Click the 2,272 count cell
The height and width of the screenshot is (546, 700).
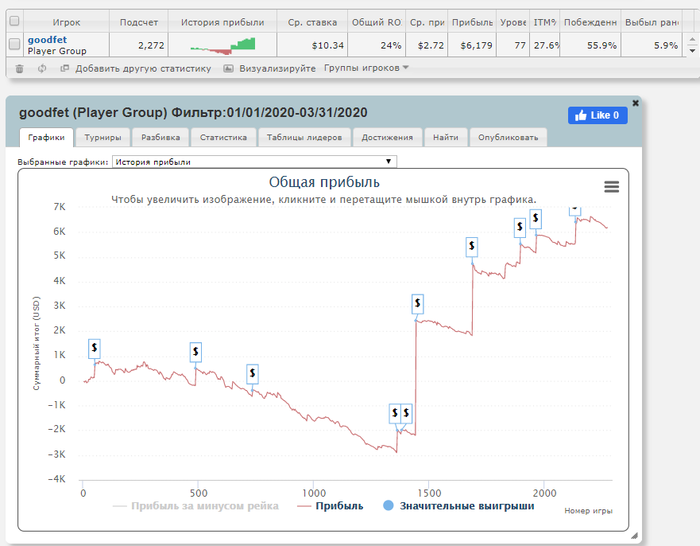point(139,45)
